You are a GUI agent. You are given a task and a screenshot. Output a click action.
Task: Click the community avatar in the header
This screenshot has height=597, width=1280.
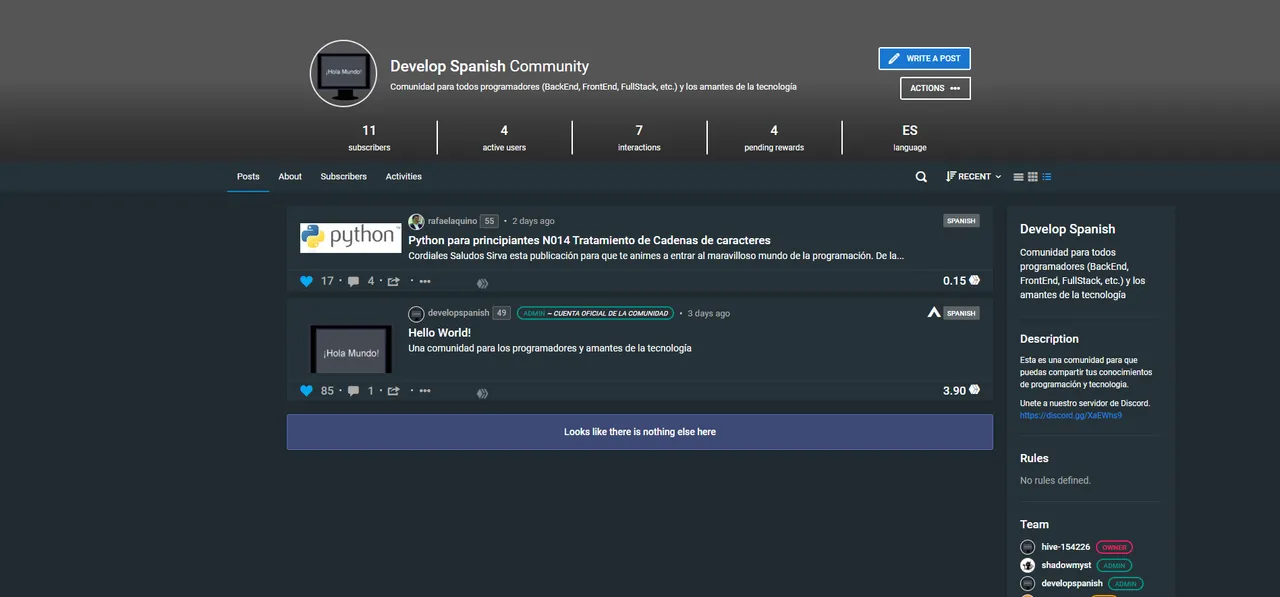343,74
